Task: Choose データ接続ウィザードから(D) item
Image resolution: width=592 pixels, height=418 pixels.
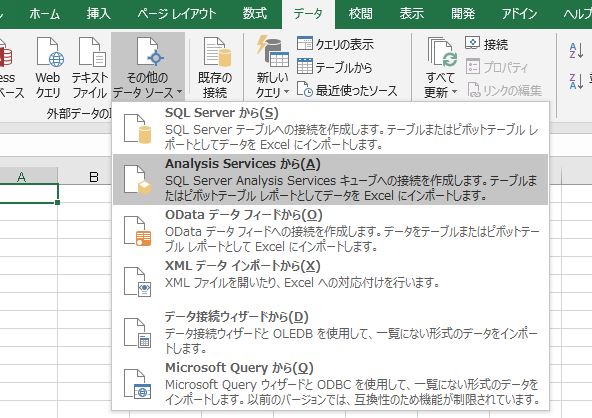Action: point(330,332)
